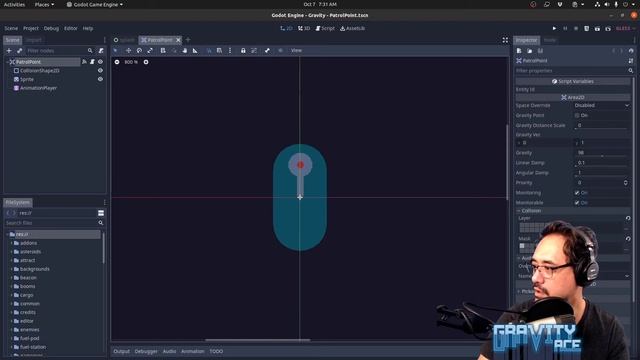Open the Output bottom panel
This screenshot has width=640, height=360.
(x=121, y=351)
